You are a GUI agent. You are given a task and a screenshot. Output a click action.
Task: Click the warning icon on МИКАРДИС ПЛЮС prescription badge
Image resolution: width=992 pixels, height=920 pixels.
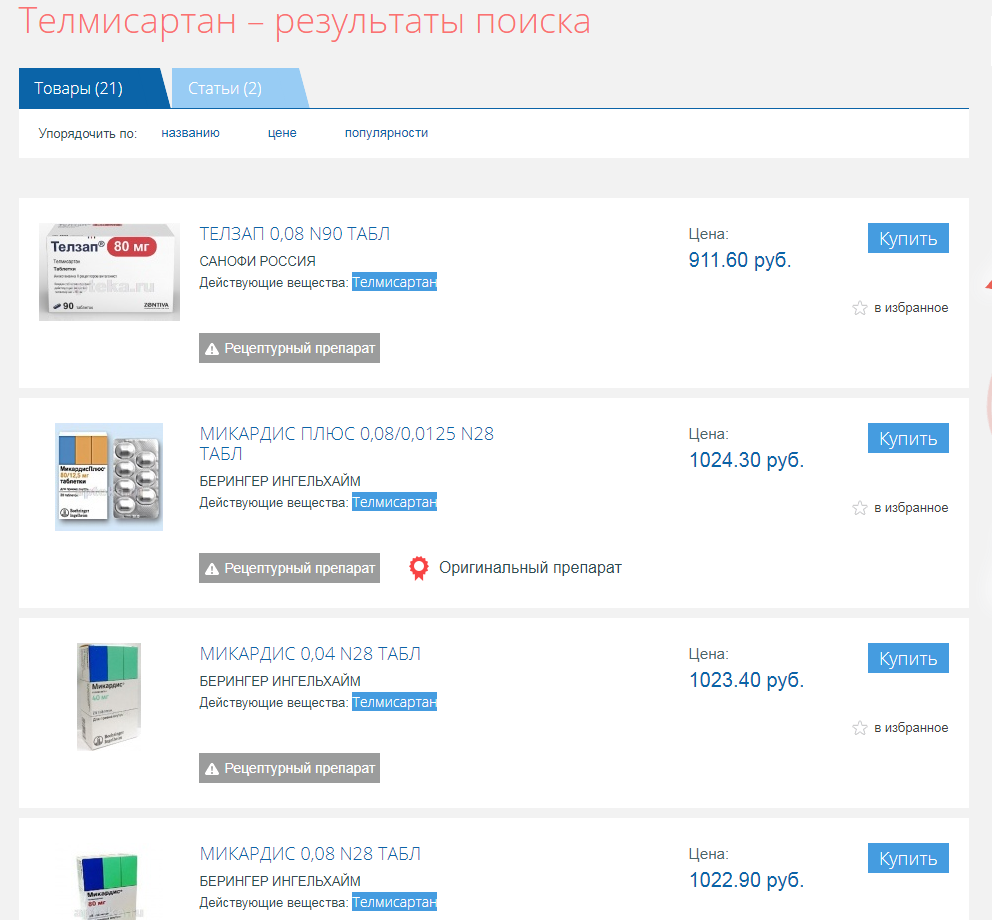(213, 567)
